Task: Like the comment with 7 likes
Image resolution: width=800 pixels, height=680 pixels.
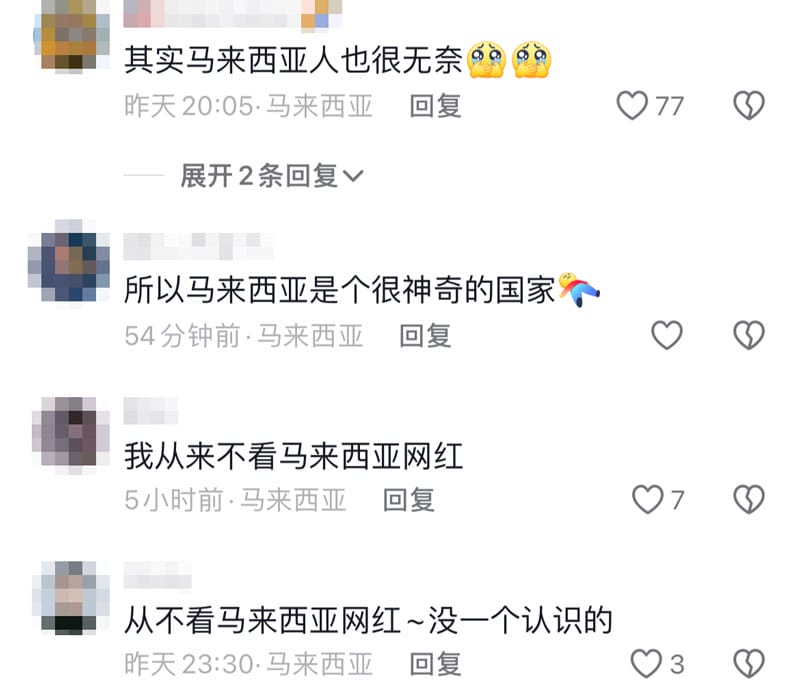Action: pos(647,499)
